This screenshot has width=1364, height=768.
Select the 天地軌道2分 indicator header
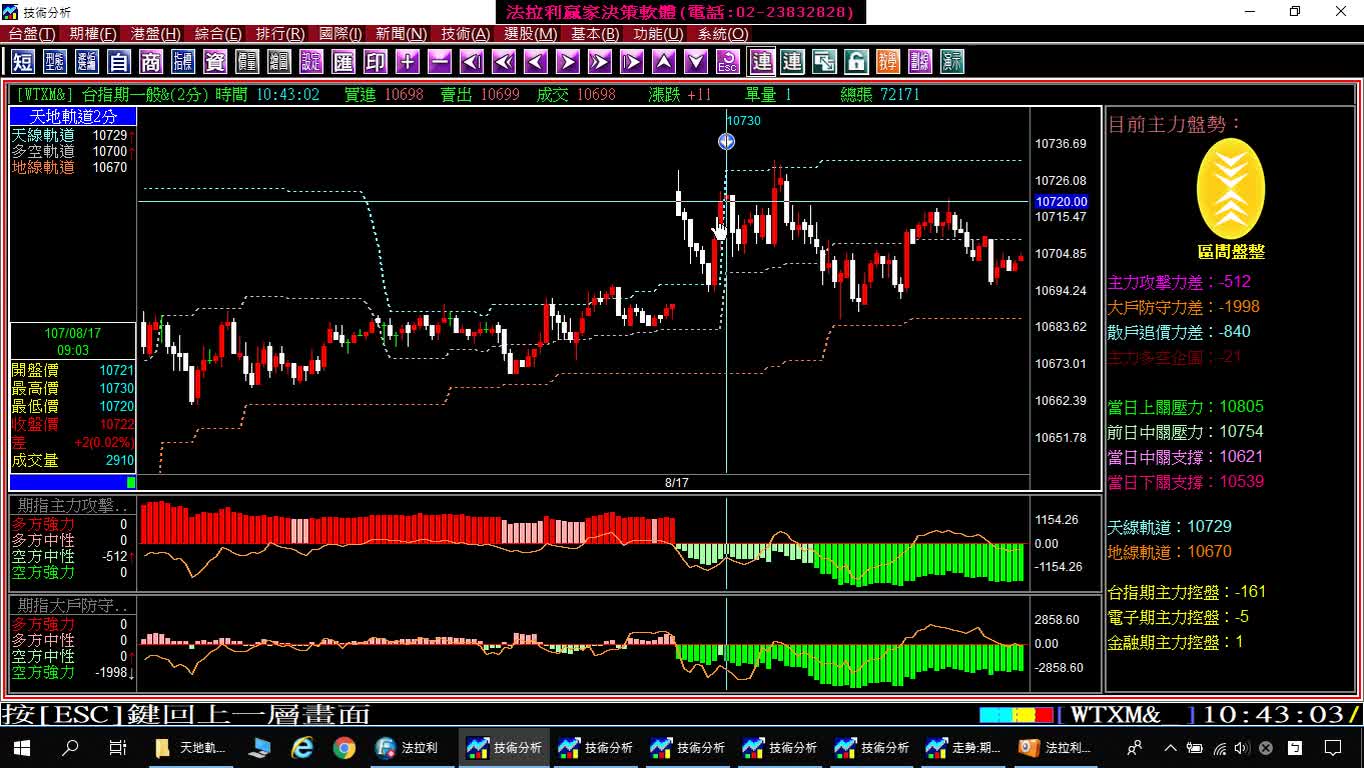coord(73,117)
